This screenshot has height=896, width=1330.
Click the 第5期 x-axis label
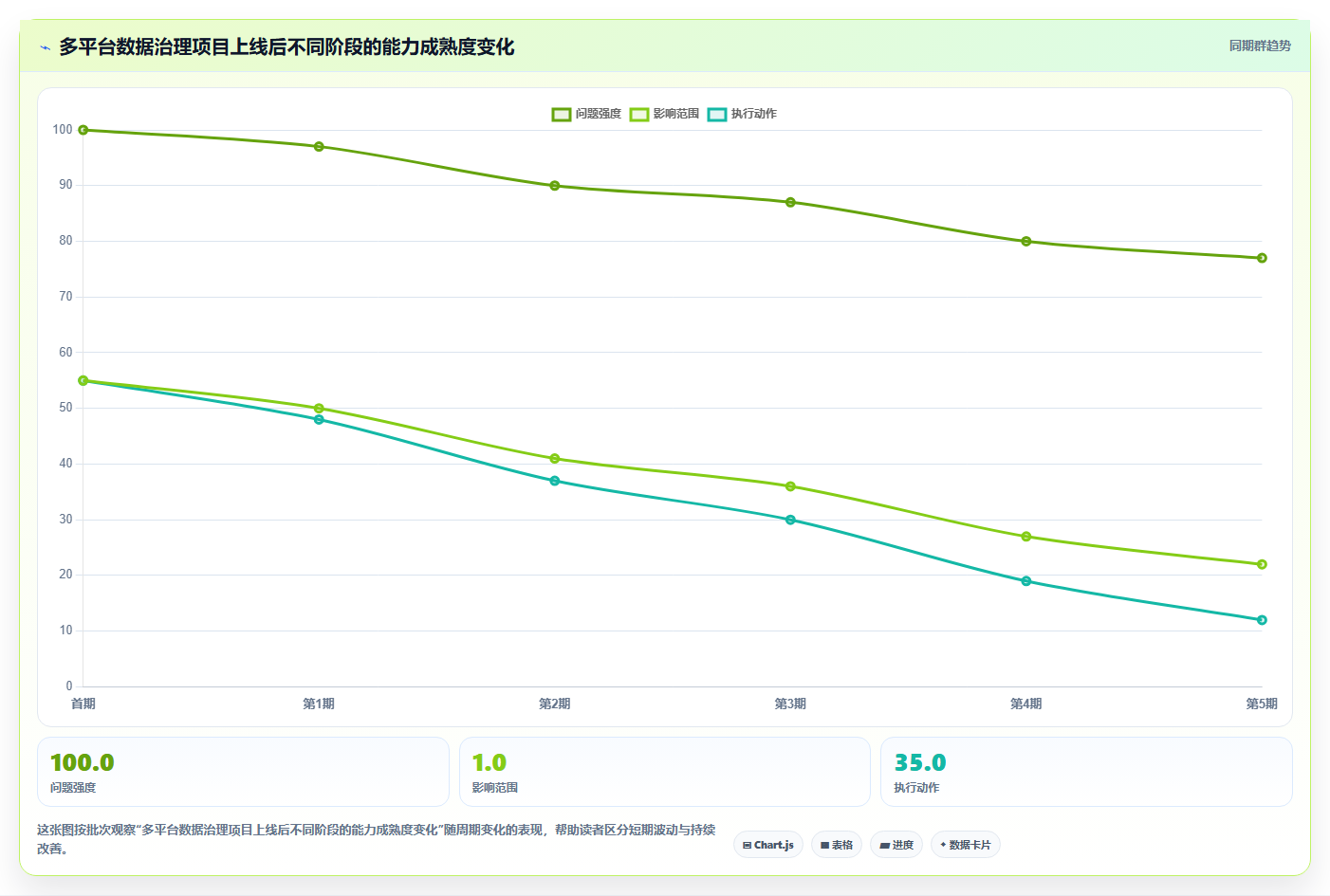click(x=1262, y=704)
